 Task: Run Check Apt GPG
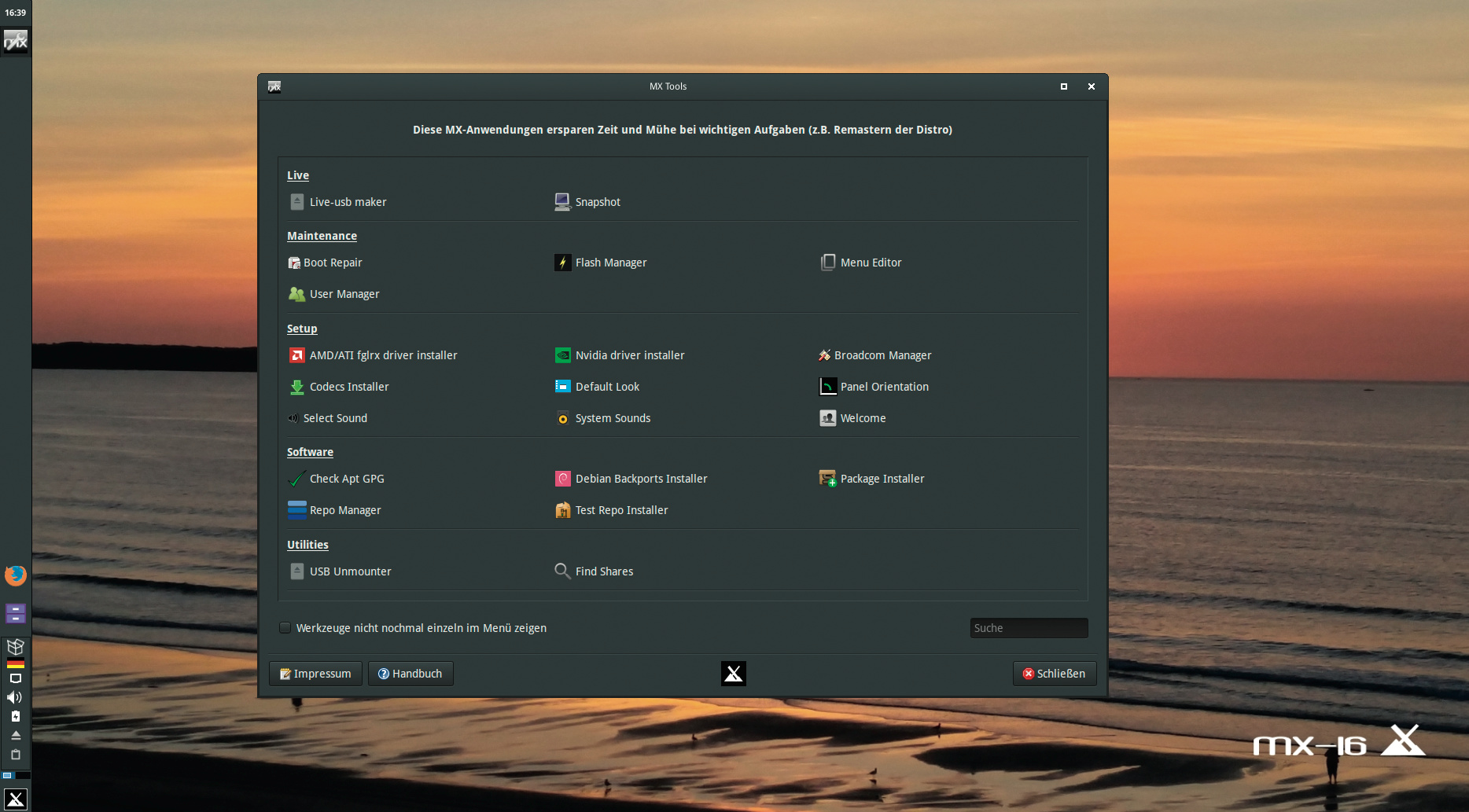(x=337, y=479)
